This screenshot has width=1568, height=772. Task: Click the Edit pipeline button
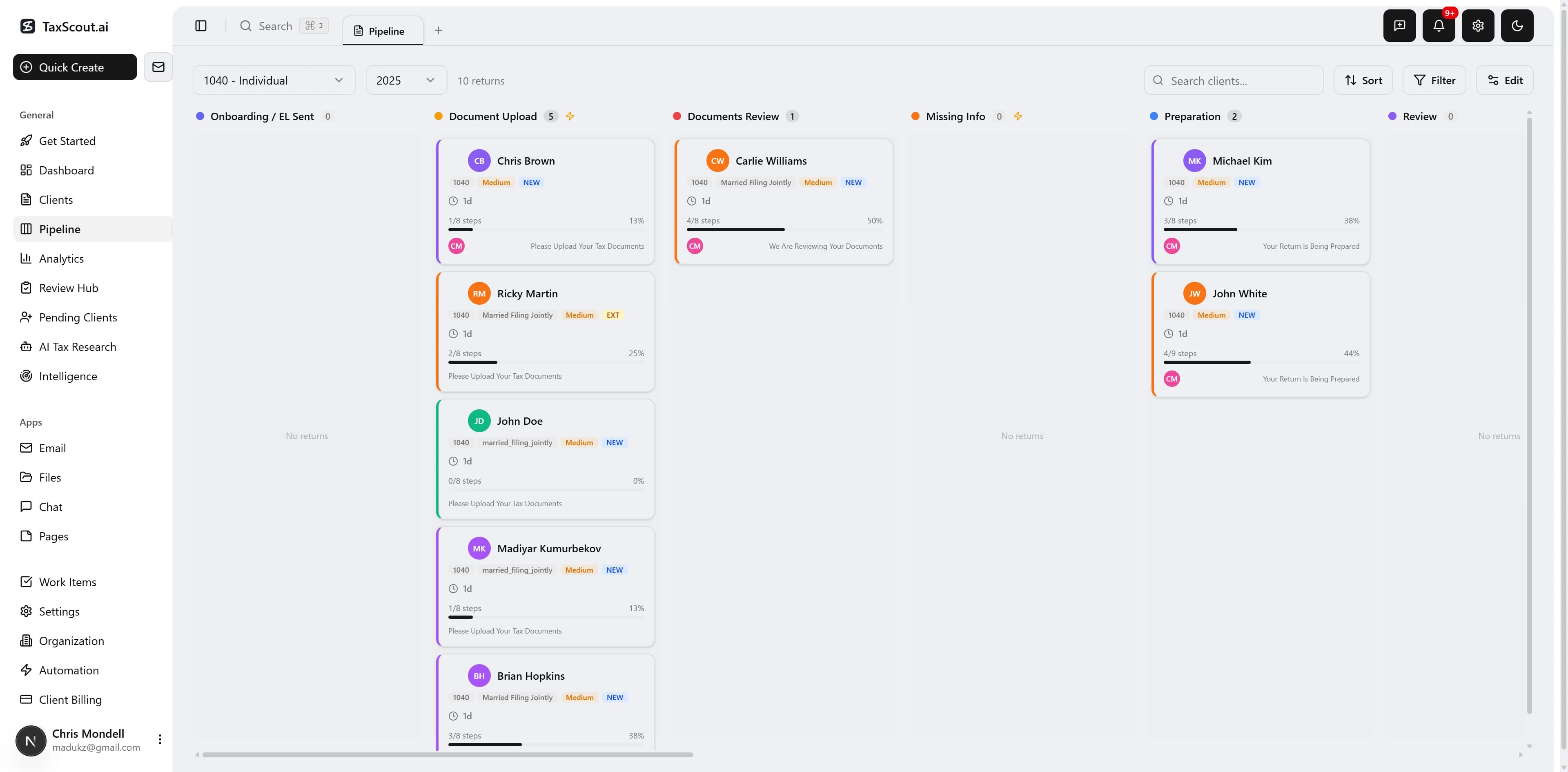click(x=1505, y=80)
